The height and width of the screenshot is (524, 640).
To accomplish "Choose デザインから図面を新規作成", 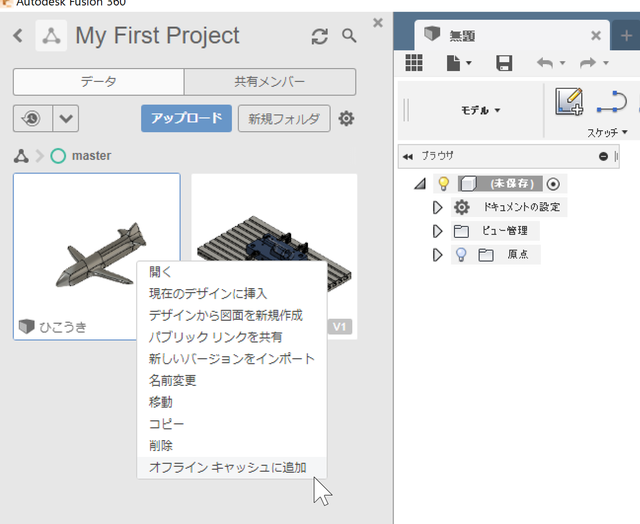I will tap(232, 315).
